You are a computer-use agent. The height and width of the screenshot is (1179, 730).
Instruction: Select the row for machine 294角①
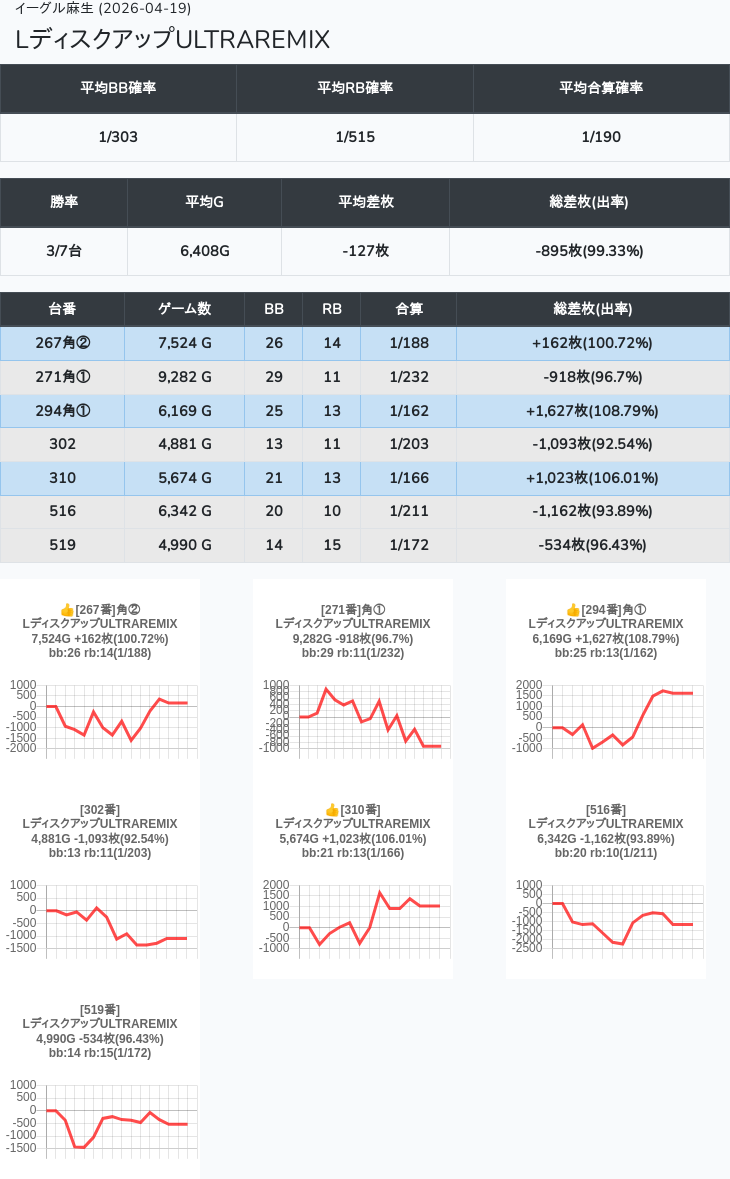(62, 411)
